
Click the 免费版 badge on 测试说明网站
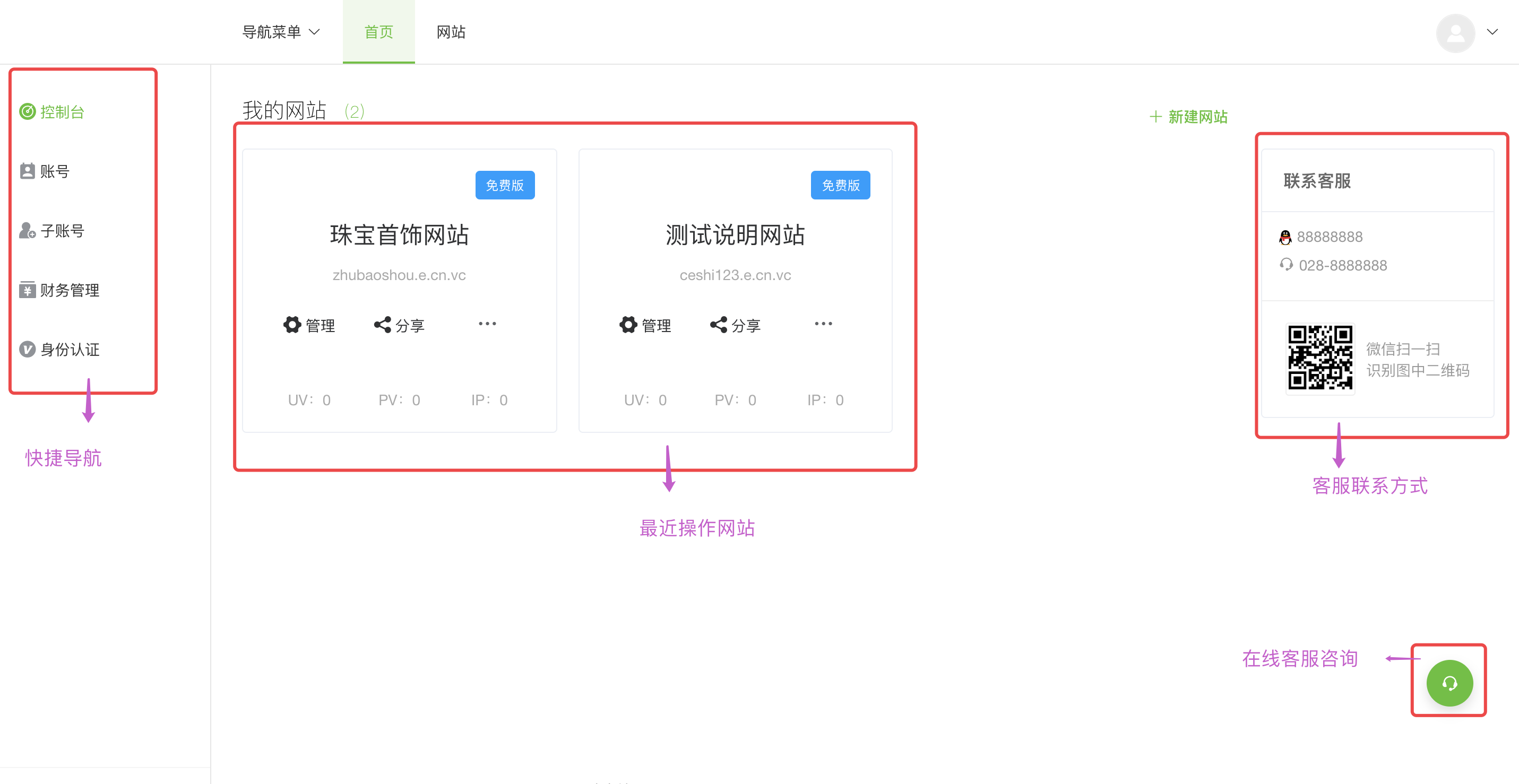(840, 185)
